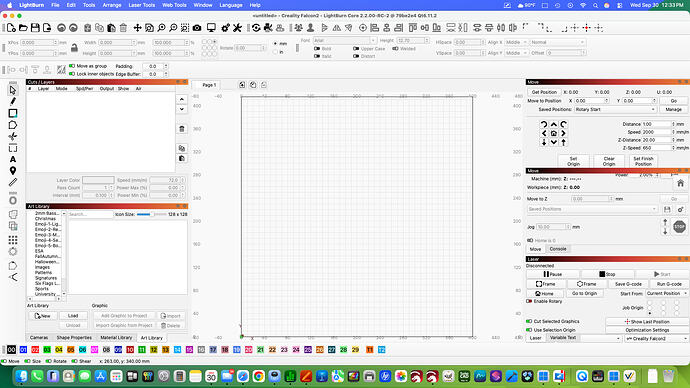Image resolution: width=690 pixels, height=388 pixels.
Task: Move layer up arrow in Cuts panel
Action: pos(182,99)
